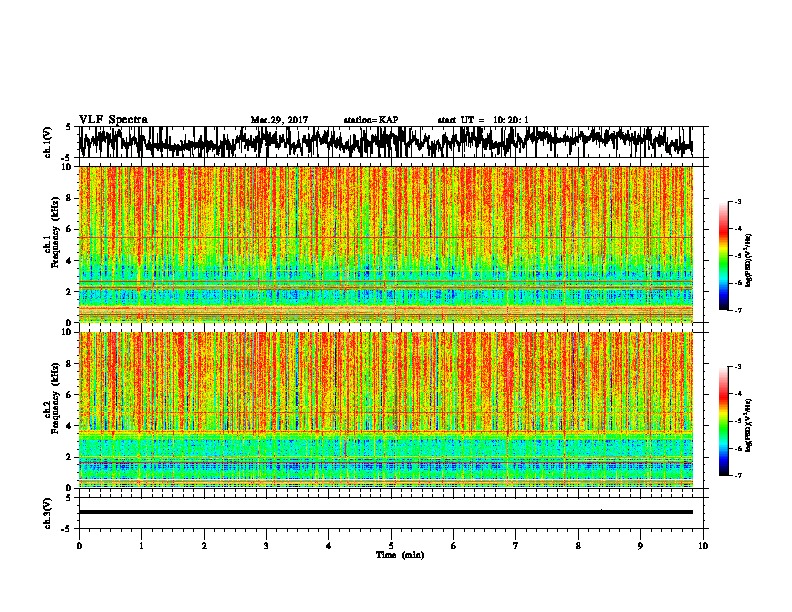The height and width of the screenshot is (612, 792).
Task: Click the "Time (min)" axis label
Action: click(400, 555)
